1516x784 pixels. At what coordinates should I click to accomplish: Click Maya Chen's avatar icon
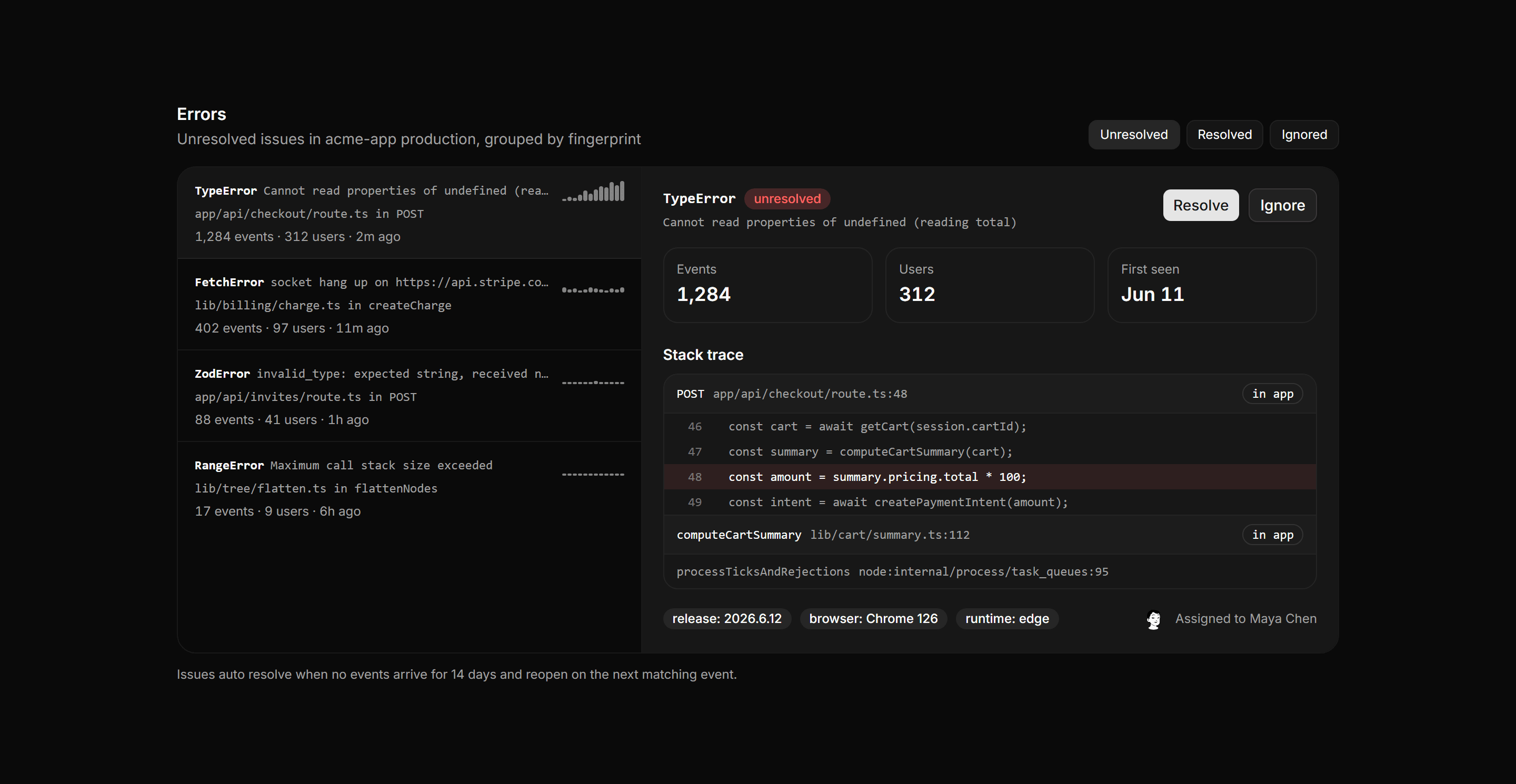point(1153,619)
